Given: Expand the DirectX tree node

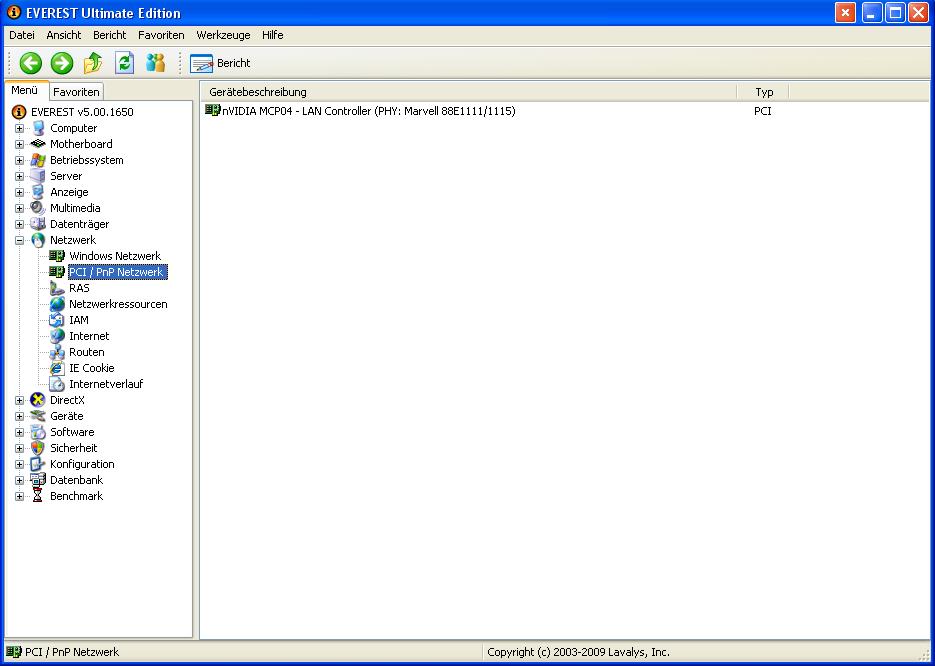Looking at the screenshot, I should coord(20,400).
